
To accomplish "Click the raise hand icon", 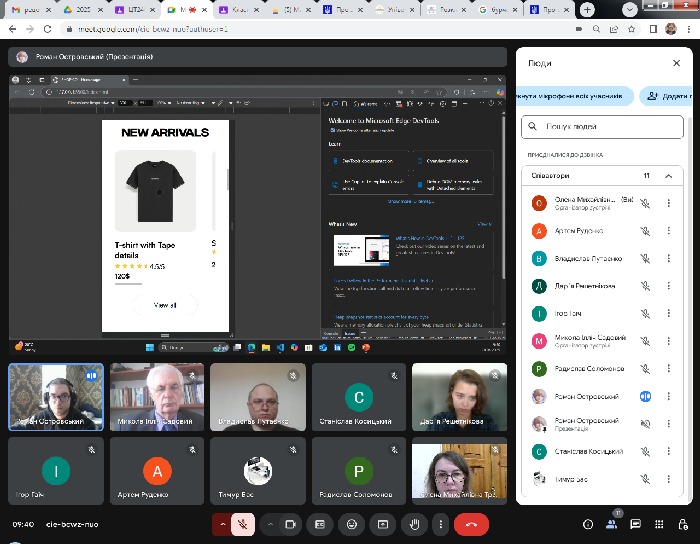I will pyautogui.click(x=414, y=523).
